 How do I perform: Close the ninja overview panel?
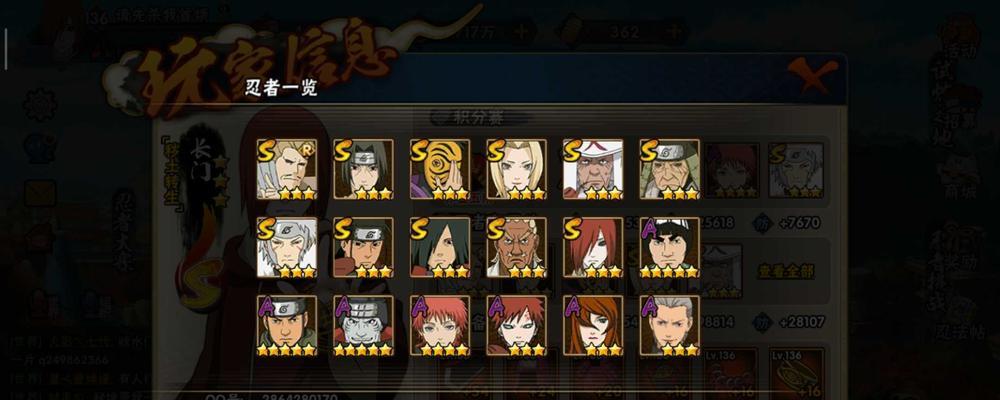[x=811, y=75]
